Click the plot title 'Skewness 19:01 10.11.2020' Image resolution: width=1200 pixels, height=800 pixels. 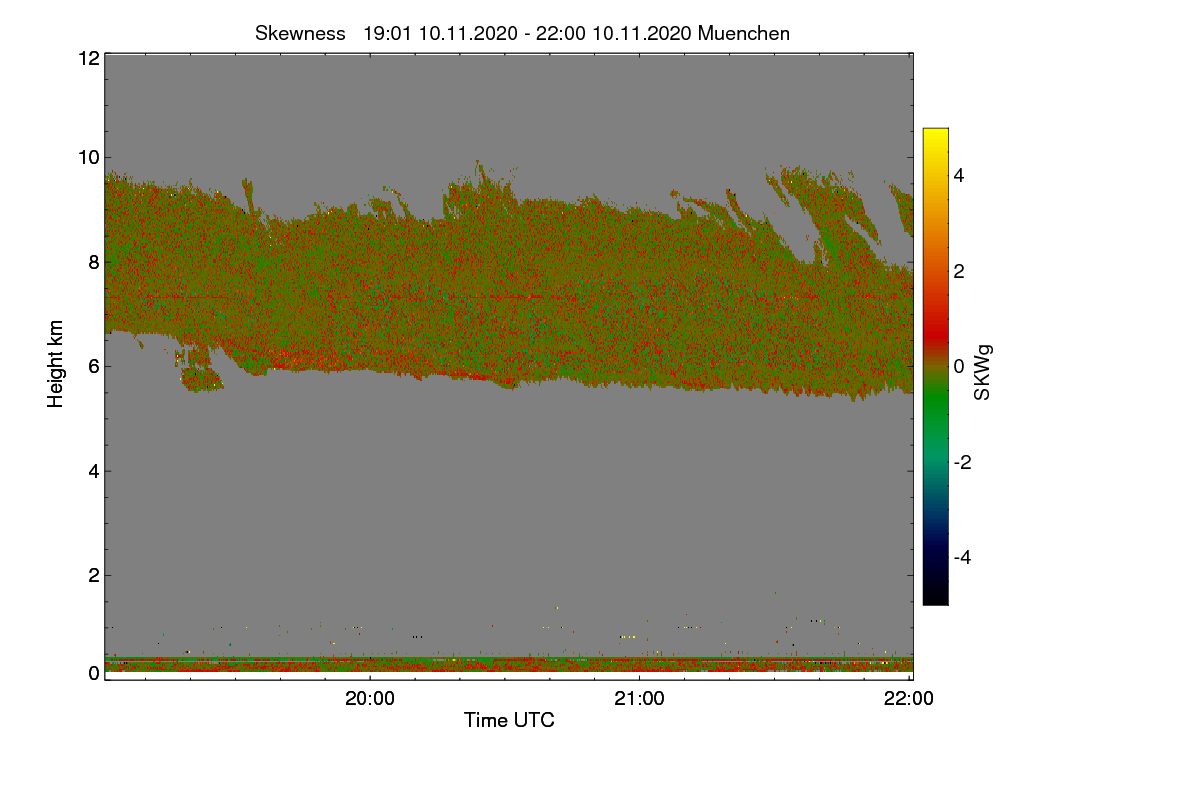point(522,33)
